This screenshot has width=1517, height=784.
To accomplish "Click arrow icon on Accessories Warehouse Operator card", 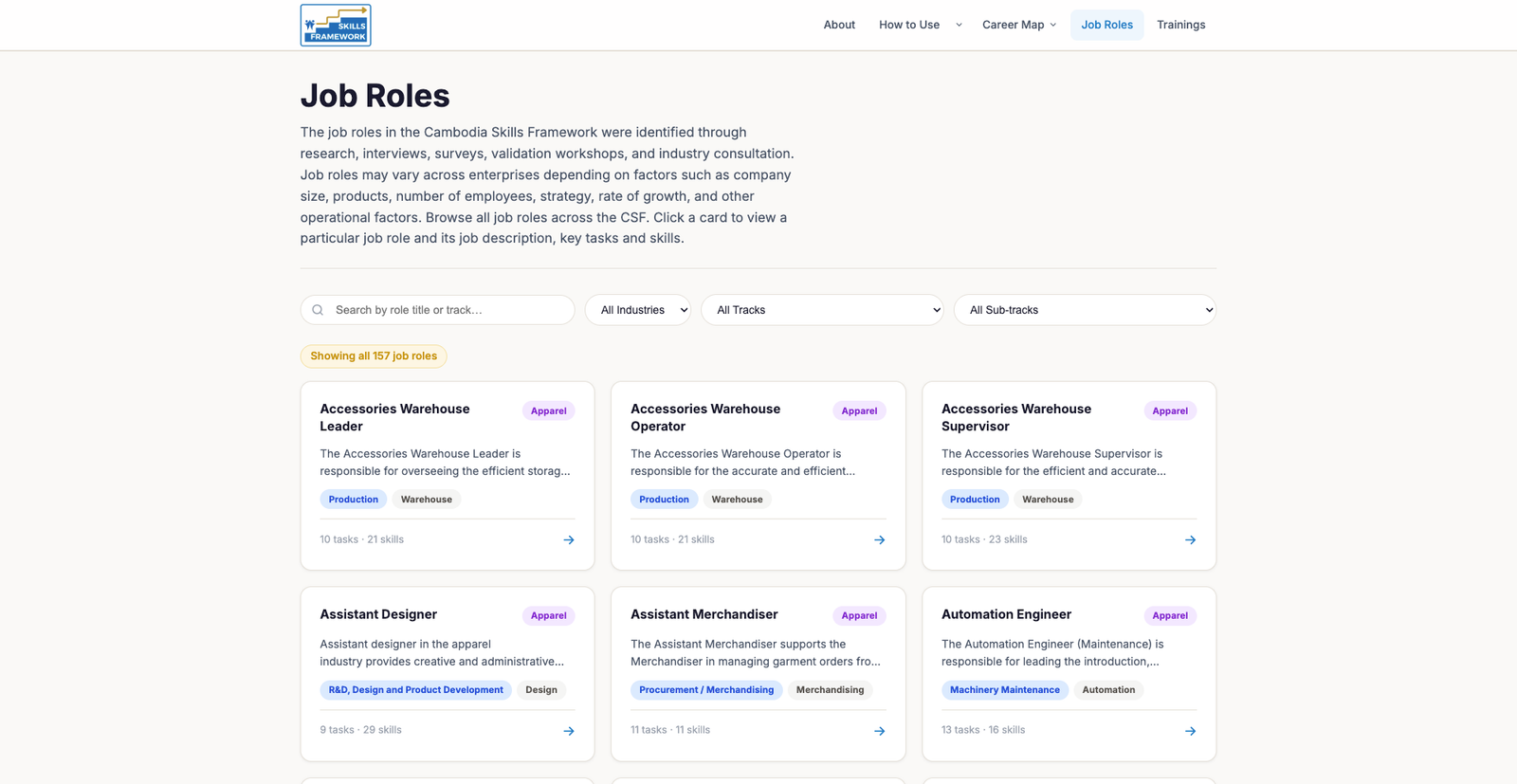I will 879,540.
